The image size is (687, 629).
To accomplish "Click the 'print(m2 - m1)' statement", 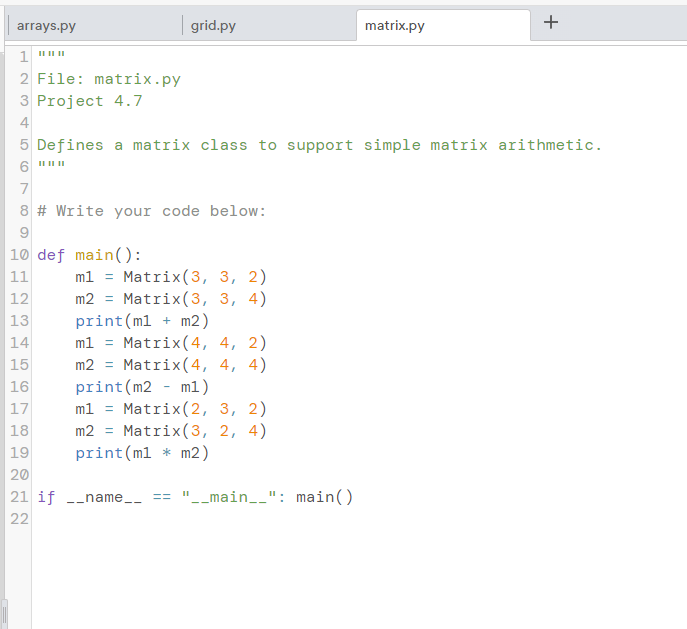I will (142, 387).
